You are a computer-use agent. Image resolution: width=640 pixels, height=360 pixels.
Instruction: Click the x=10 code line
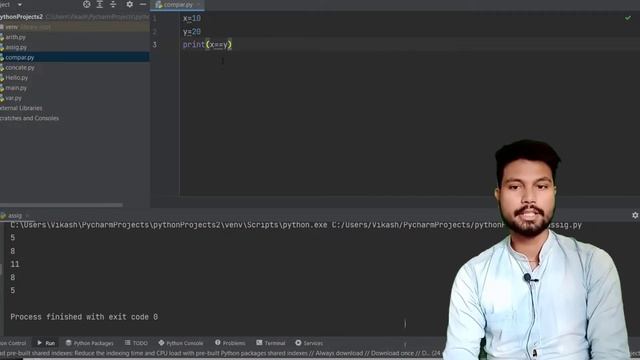click(x=192, y=18)
